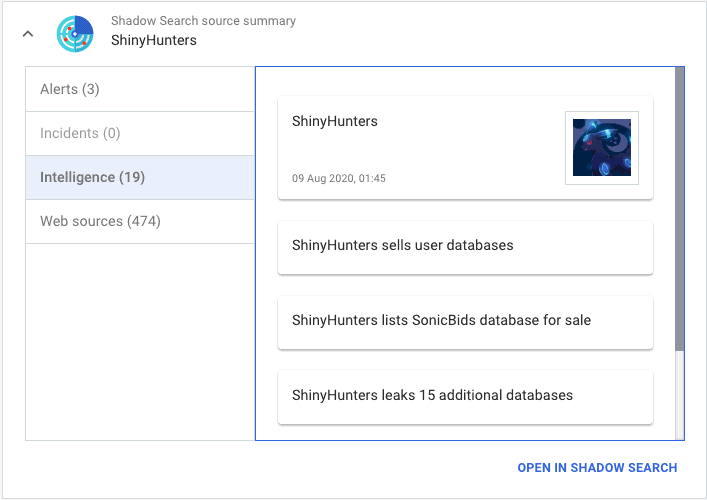Open the Intelligence (19) tab
The height and width of the screenshot is (500, 707).
[140, 178]
